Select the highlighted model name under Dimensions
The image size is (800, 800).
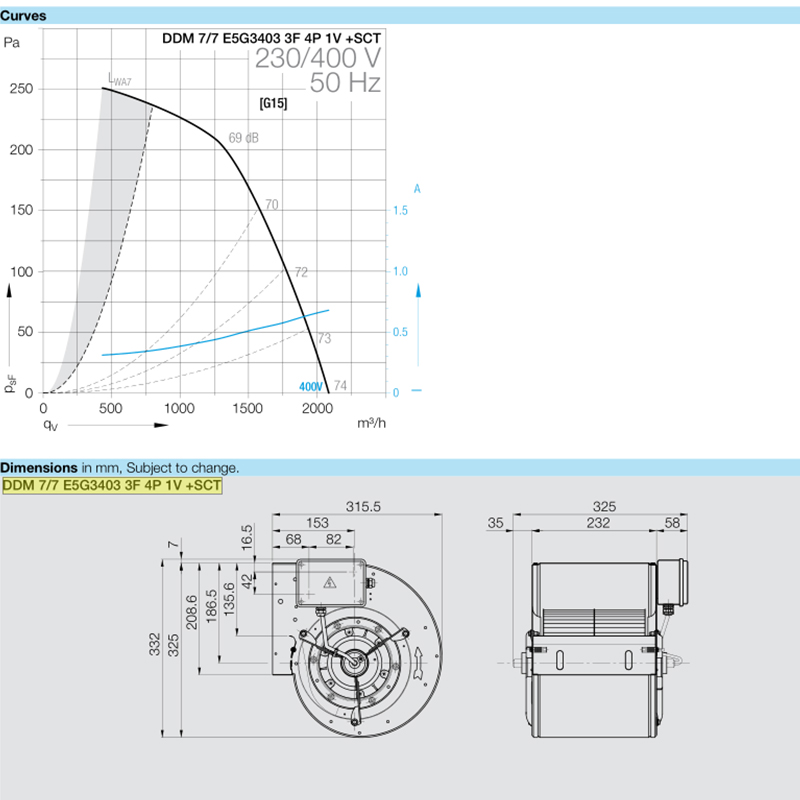[112, 485]
